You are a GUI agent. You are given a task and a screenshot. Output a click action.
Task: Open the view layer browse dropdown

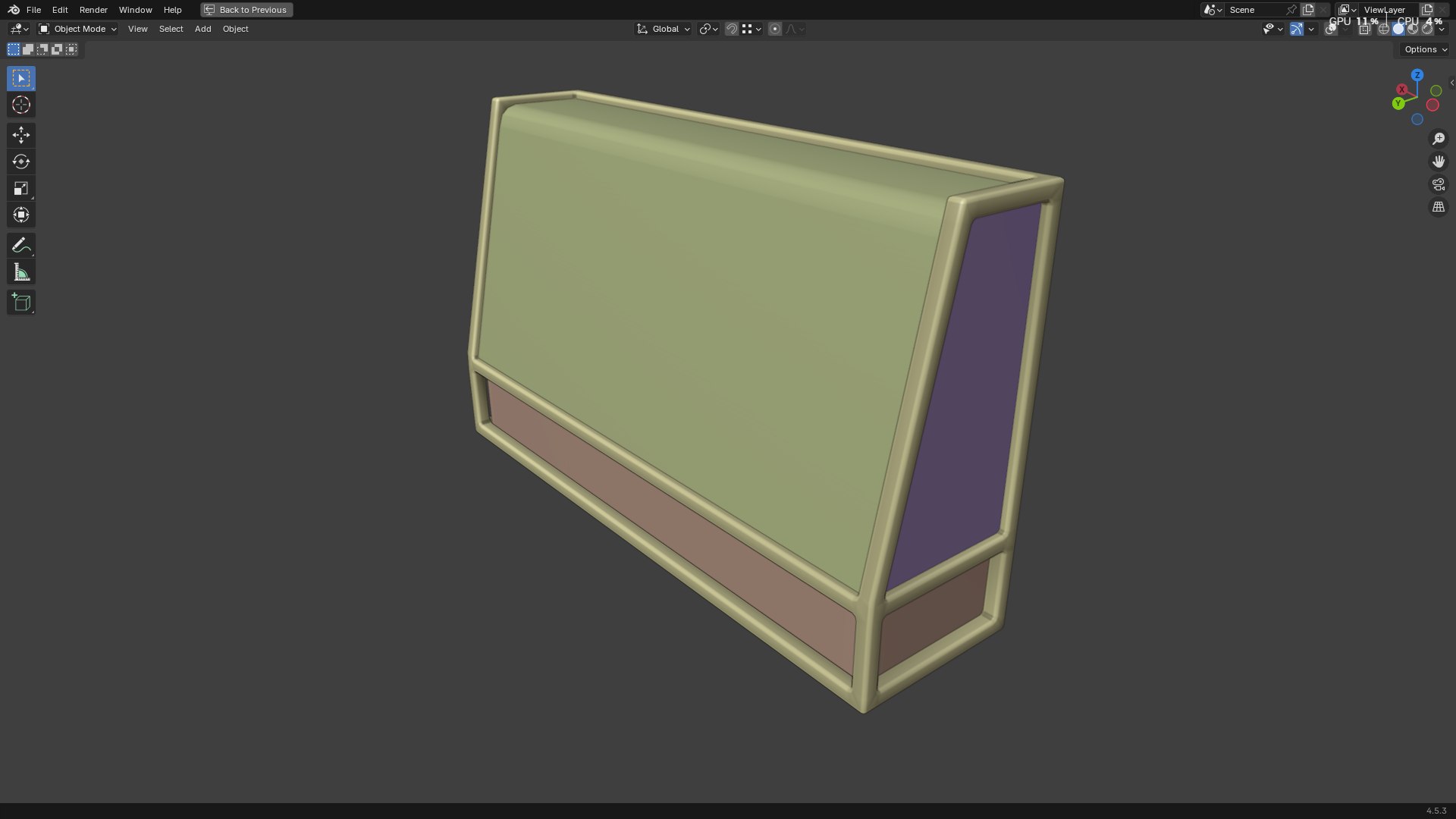[x=1348, y=10]
